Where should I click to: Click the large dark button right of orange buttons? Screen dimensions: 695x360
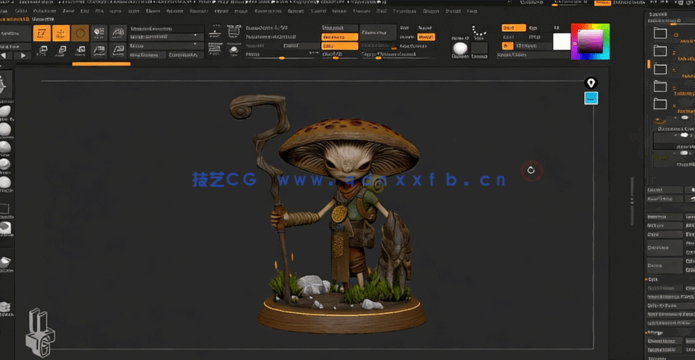tap(378, 33)
